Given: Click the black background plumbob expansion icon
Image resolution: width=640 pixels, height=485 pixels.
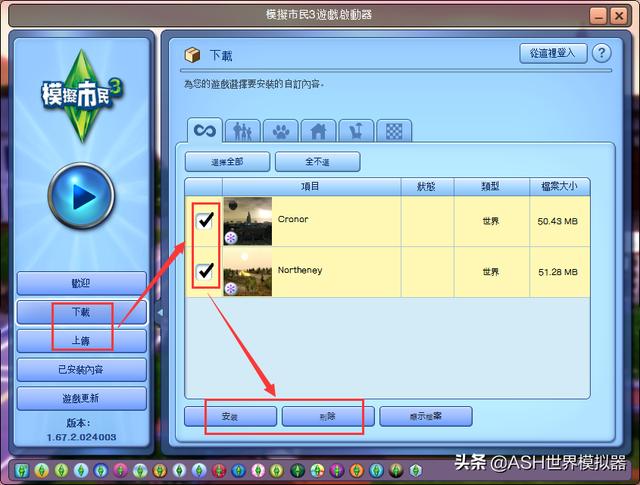Looking at the screenshot, I should (x=396, y=471).
